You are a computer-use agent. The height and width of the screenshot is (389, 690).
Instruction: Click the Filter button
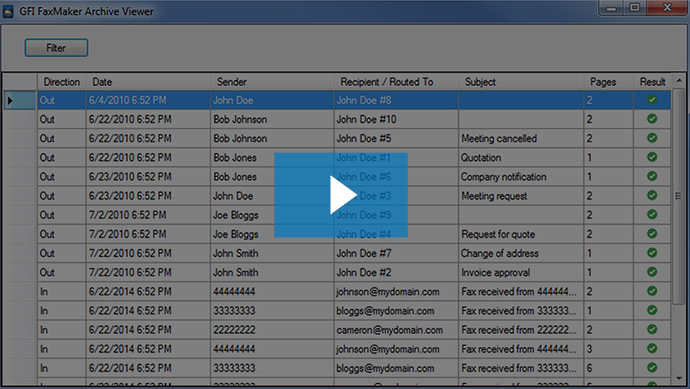[56, 48]
